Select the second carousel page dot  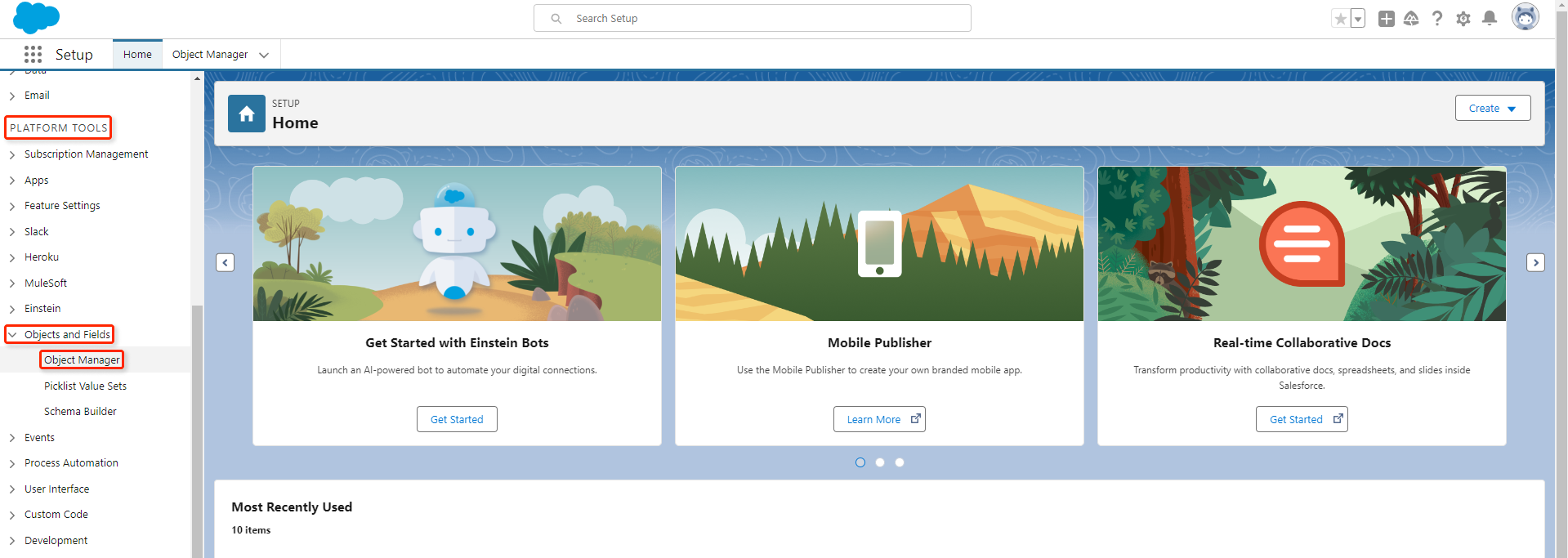coord(880,462)
